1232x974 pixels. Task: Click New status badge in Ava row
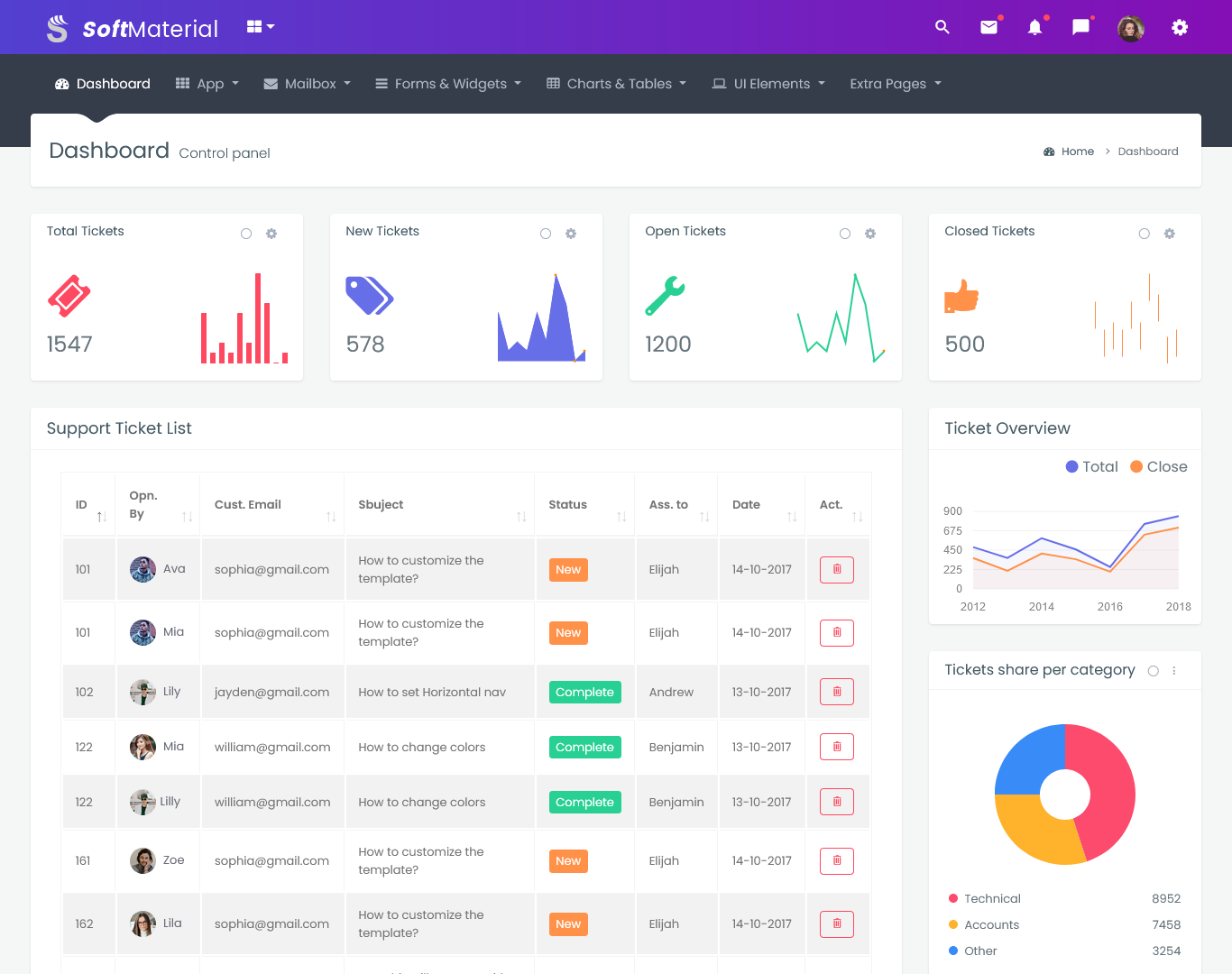point(568,570)
